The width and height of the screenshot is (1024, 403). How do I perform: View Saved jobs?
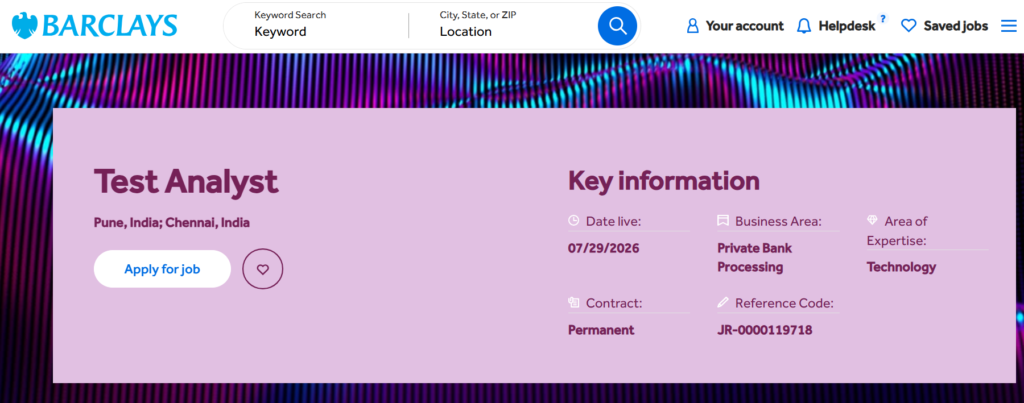(x=955, y=26)
